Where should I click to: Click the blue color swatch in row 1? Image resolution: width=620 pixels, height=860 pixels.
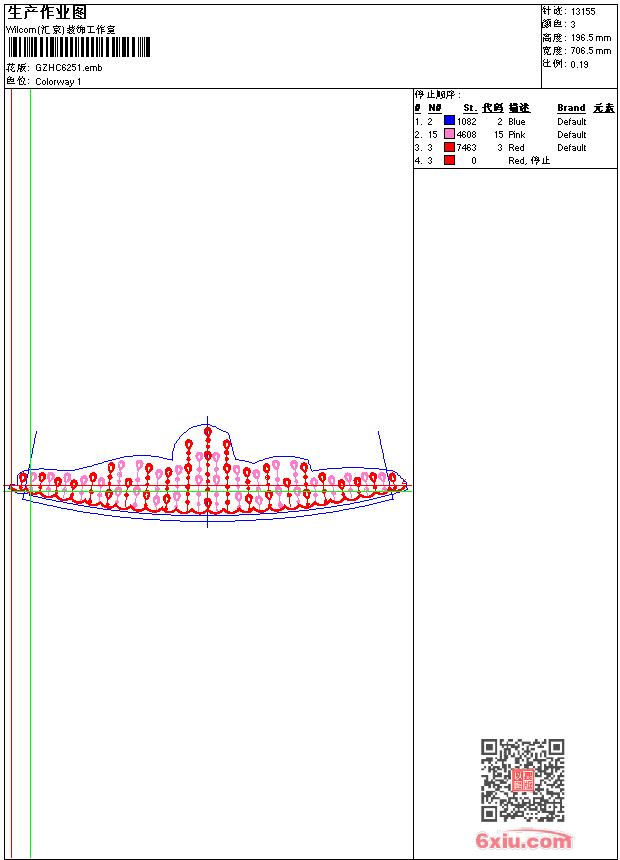(449, 121)
